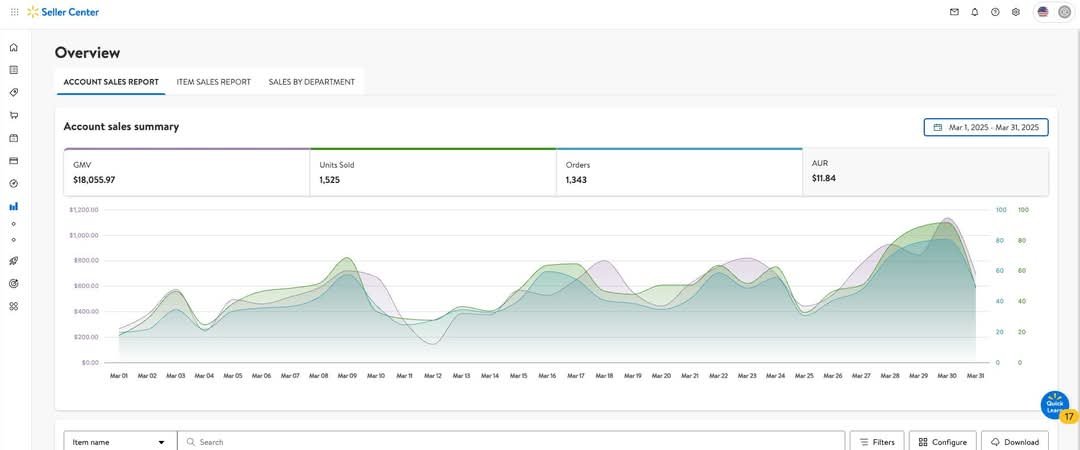Screen dimensions: 1080x450
Task: Open the gauge performance icon in sidebar
Action: pyautogui.click(x=14, y=183)
